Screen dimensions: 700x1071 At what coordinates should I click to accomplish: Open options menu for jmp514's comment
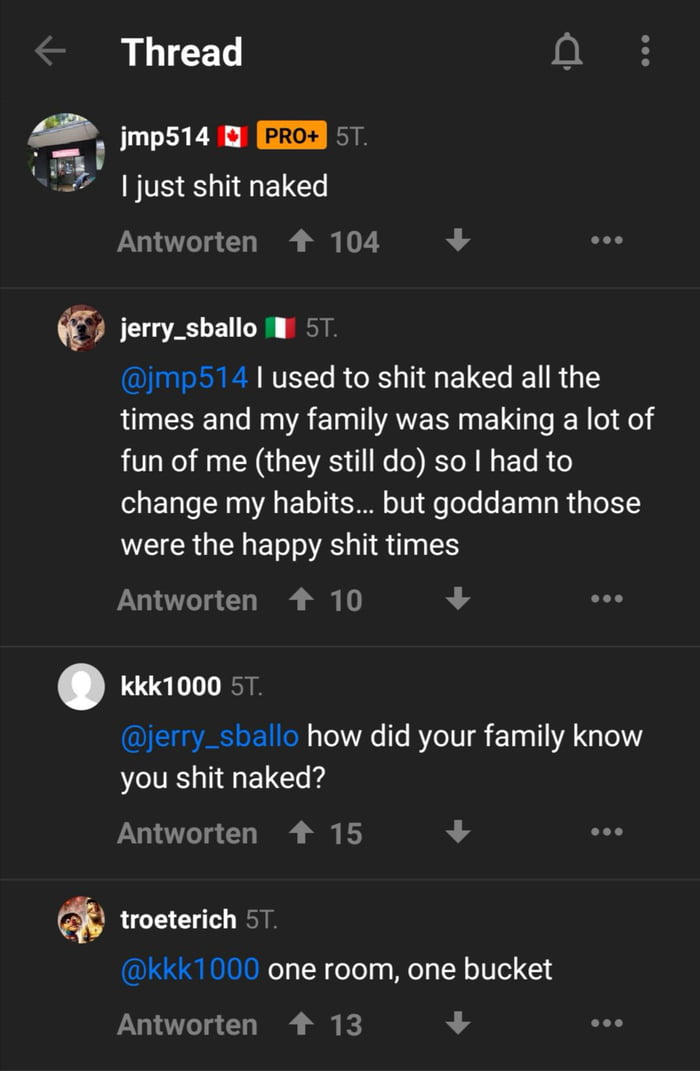tap(607, 240)
